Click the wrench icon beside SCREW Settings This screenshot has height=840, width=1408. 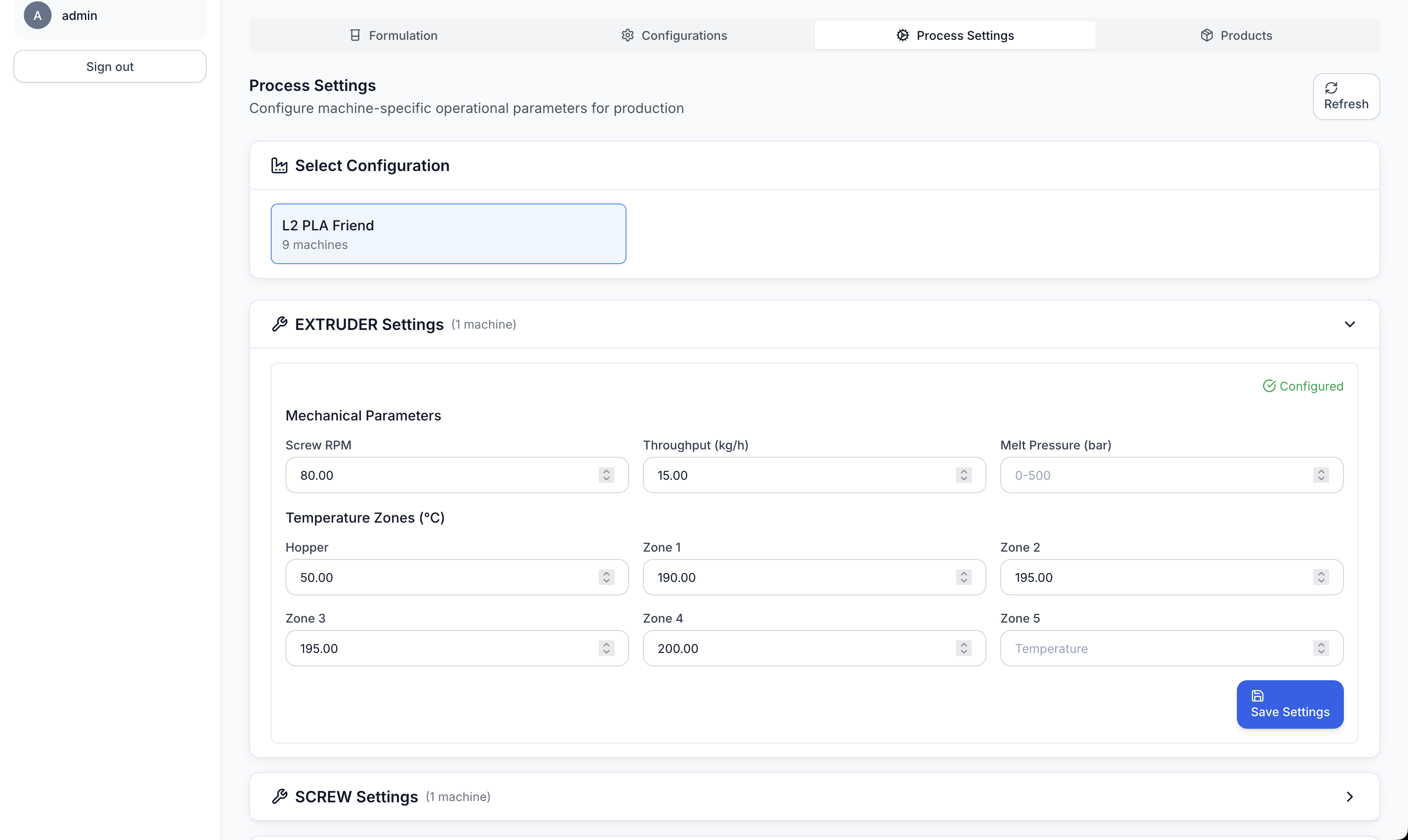[280, 796]
